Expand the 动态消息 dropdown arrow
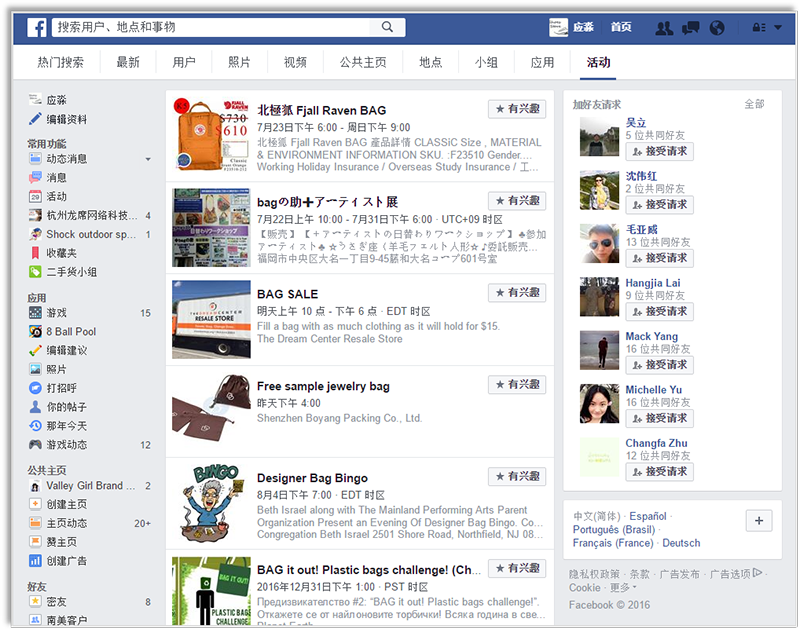This screenshot has height=629, width=800. point(148,159)
